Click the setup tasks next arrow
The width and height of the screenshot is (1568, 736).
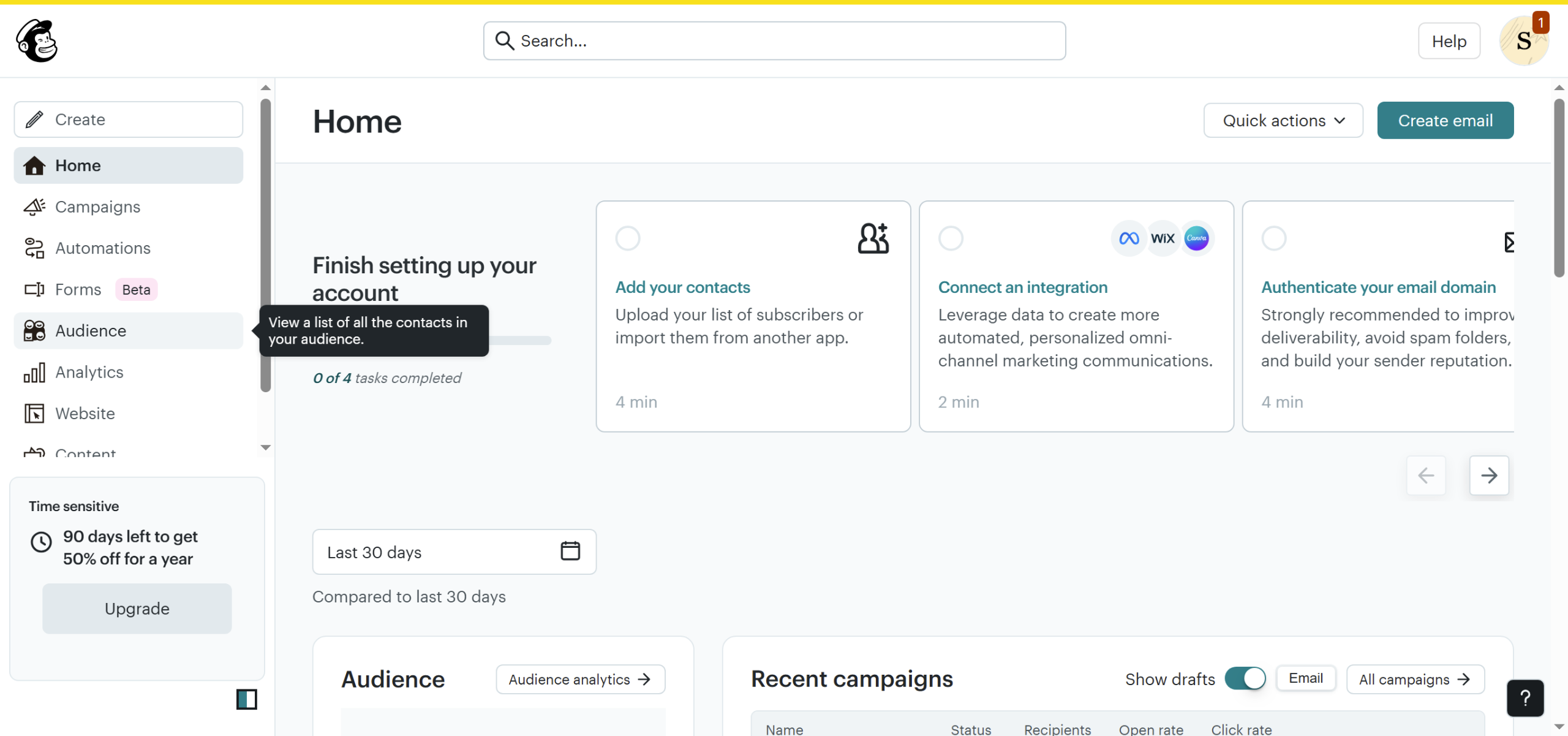1488,475
